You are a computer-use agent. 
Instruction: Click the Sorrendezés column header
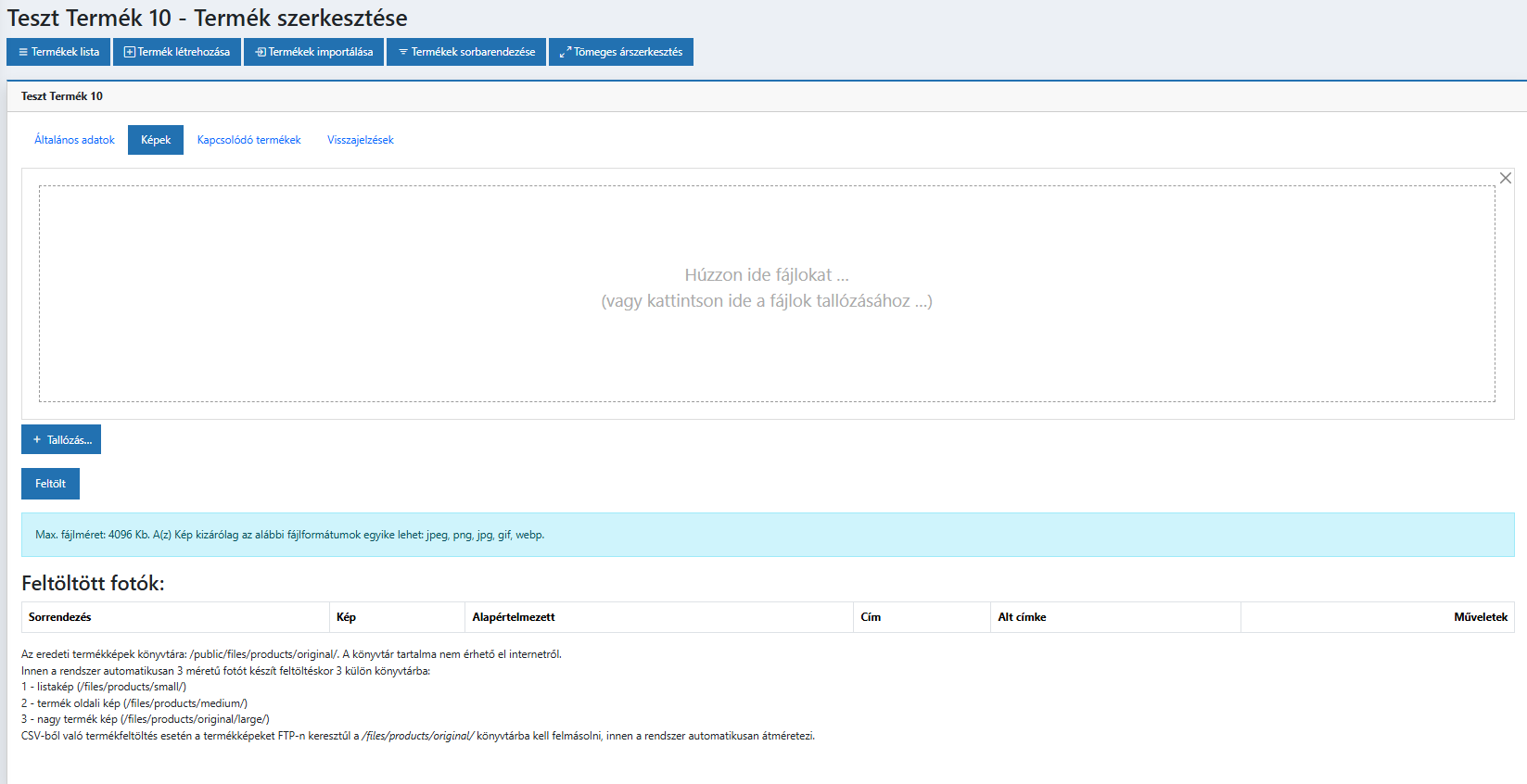point(60,617)
